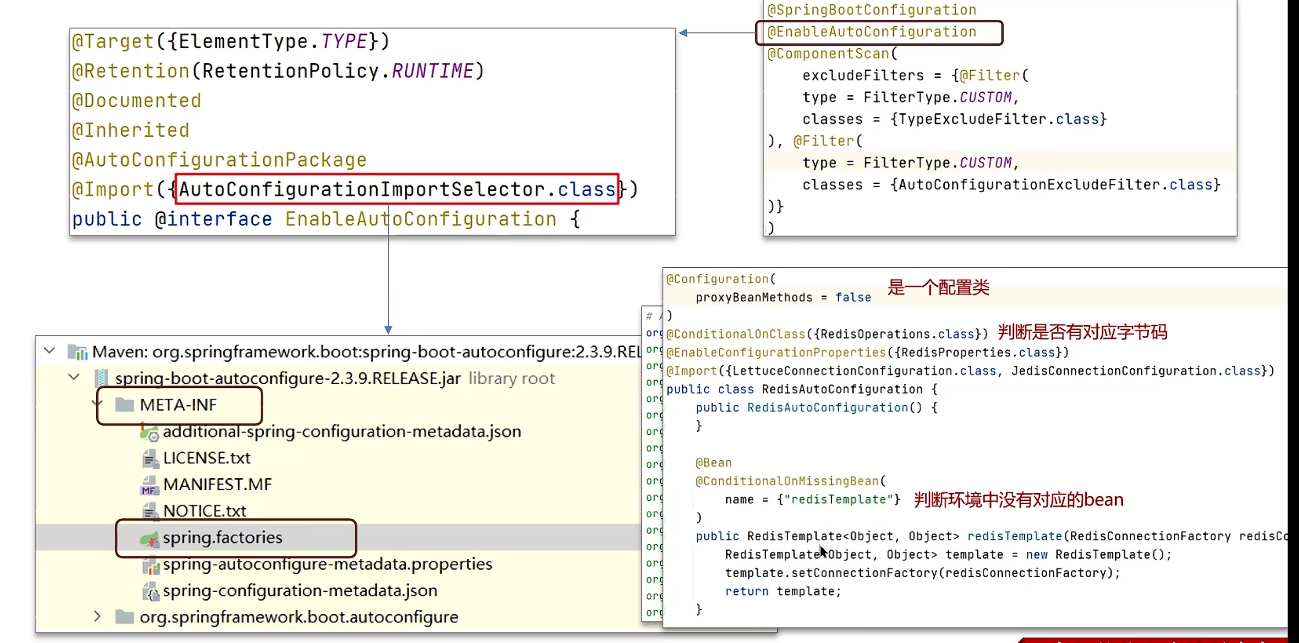
Task: Click TypeExcludeFilter.class in the code
Action: 999,119
